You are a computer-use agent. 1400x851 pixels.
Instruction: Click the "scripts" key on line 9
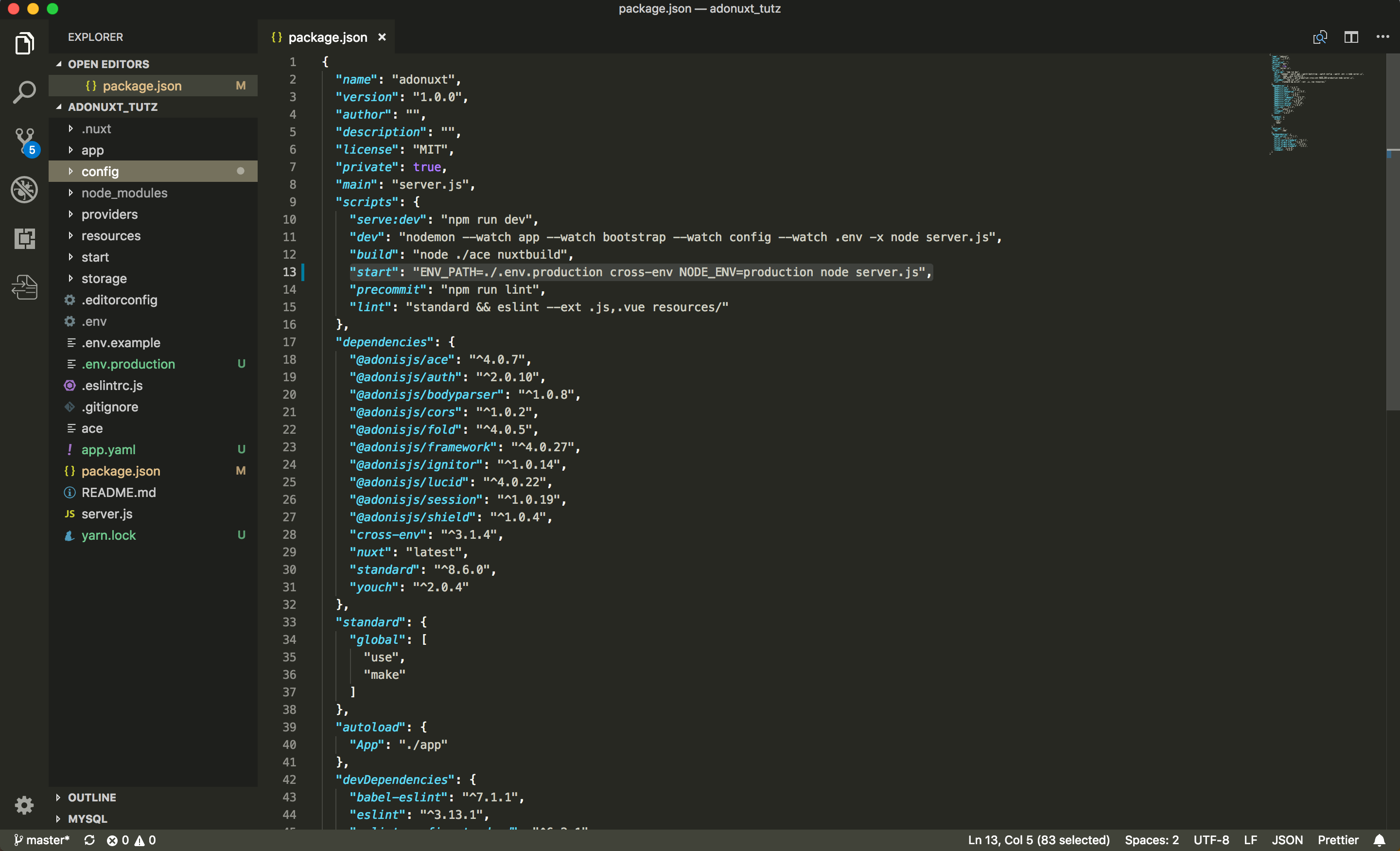tap(367, 202)
